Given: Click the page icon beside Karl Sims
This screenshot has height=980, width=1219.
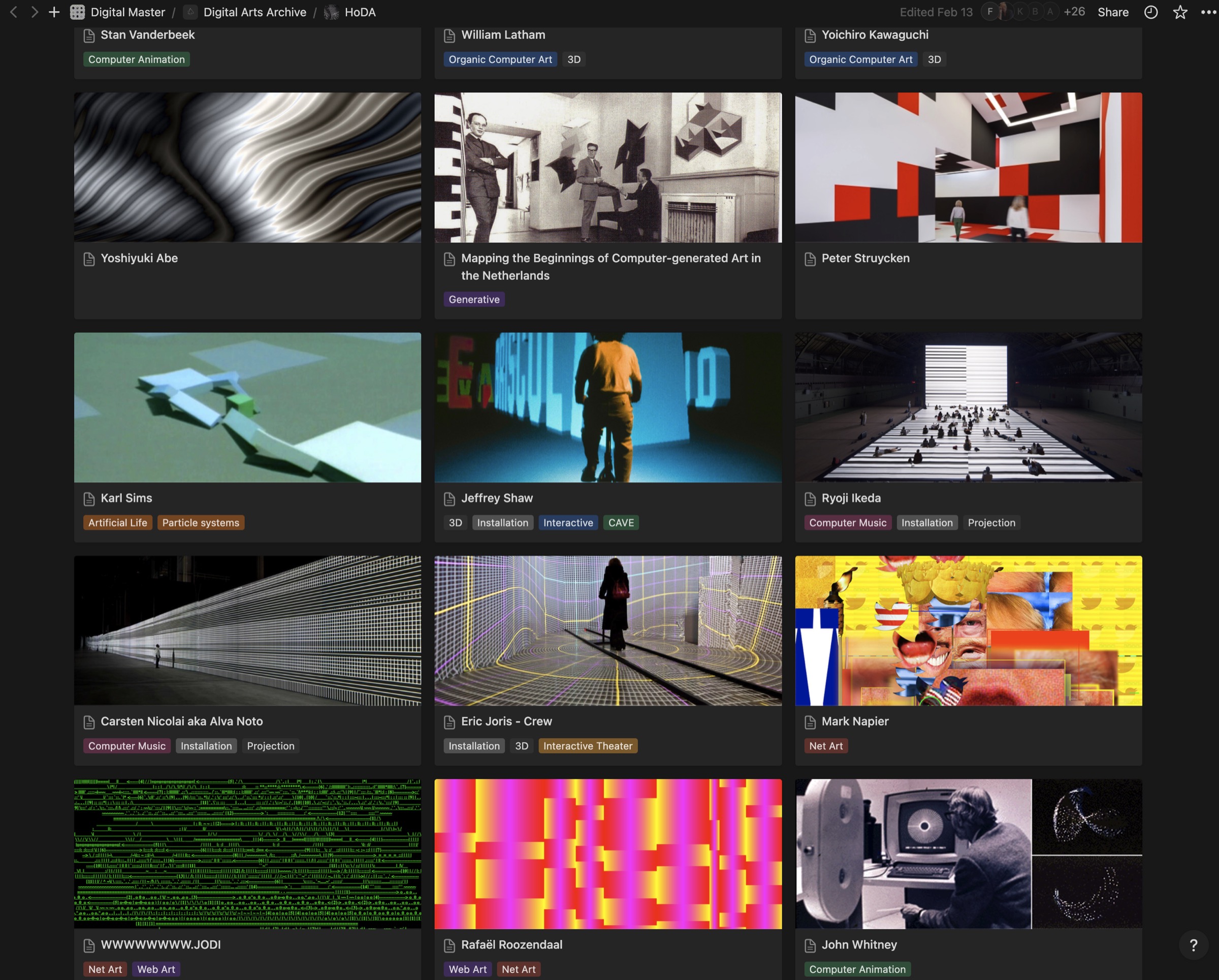Looking at the screenshot, I should pos(89,499).
